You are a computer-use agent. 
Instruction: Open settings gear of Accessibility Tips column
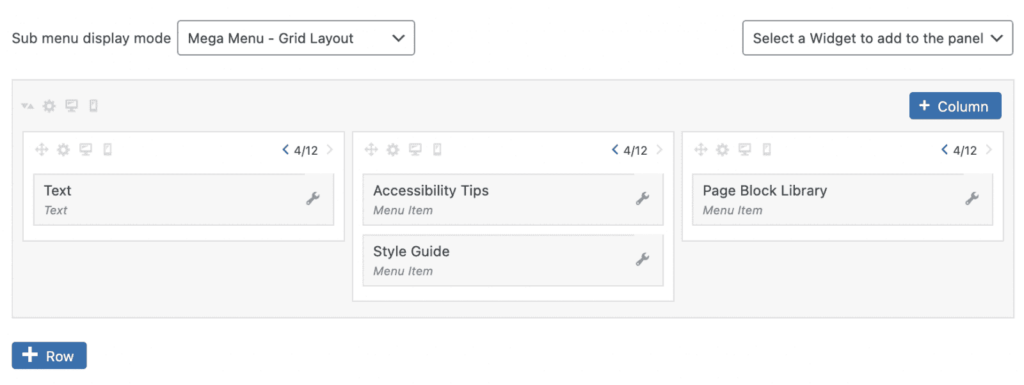coord(392,150)
